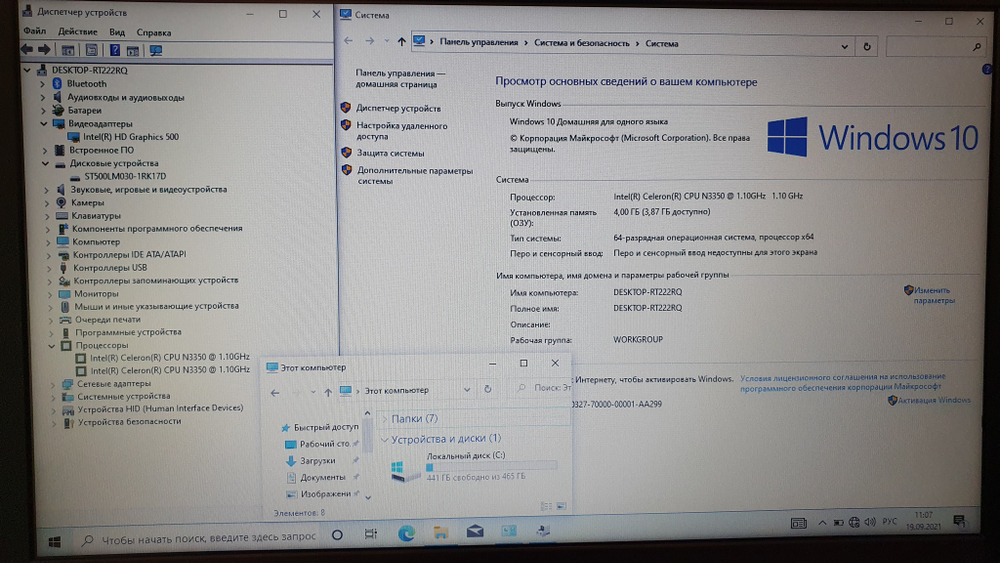Viewport: 1000px width, 563px height.
Task: Click the taskbar search box
Action: pos(200,537)
